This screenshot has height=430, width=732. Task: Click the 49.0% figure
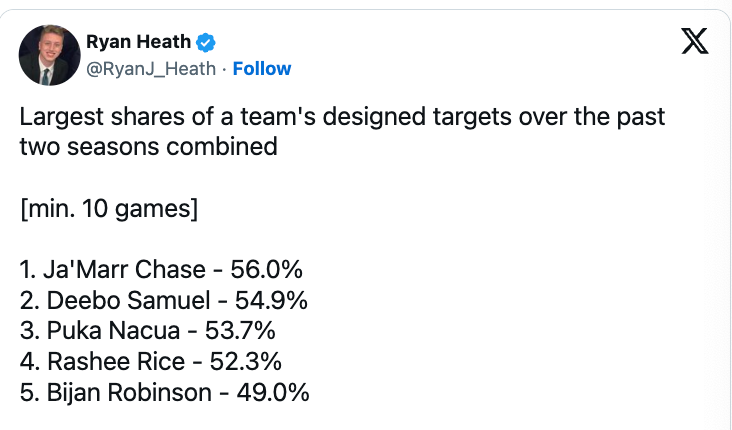tap(273, 393)
